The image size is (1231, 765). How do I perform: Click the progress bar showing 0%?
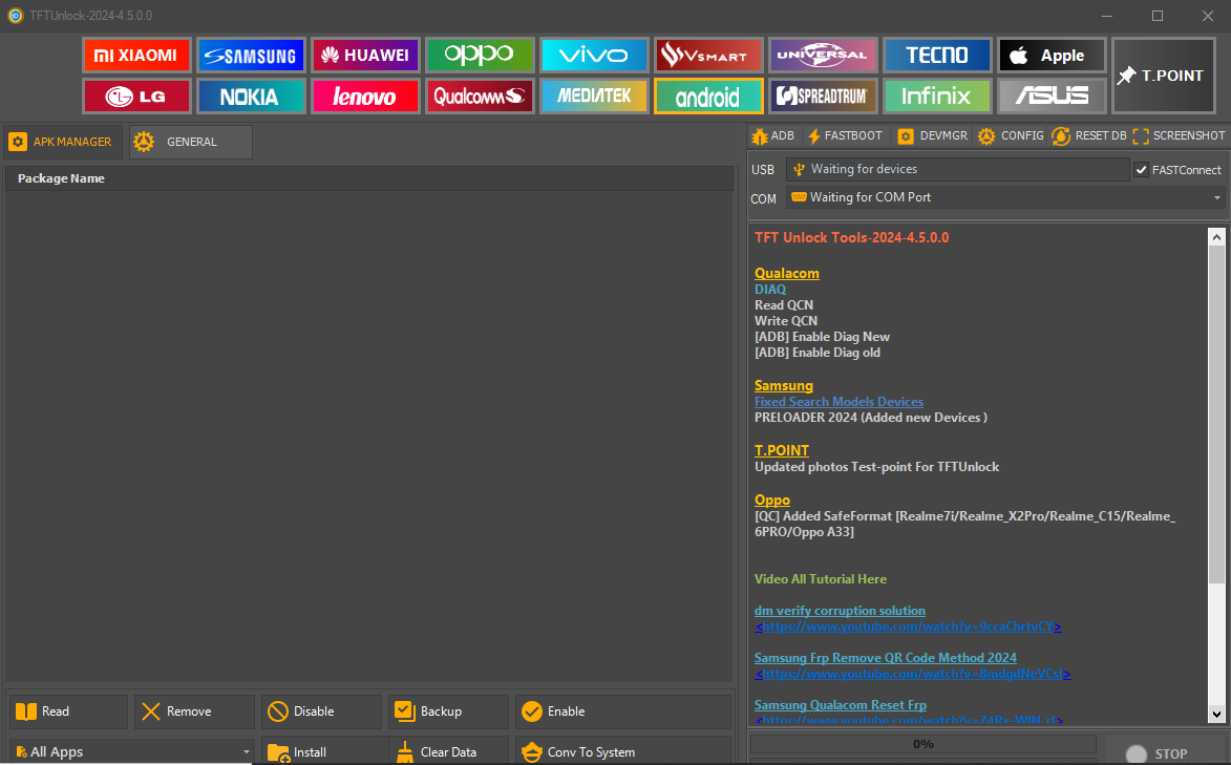click(922, 743)
